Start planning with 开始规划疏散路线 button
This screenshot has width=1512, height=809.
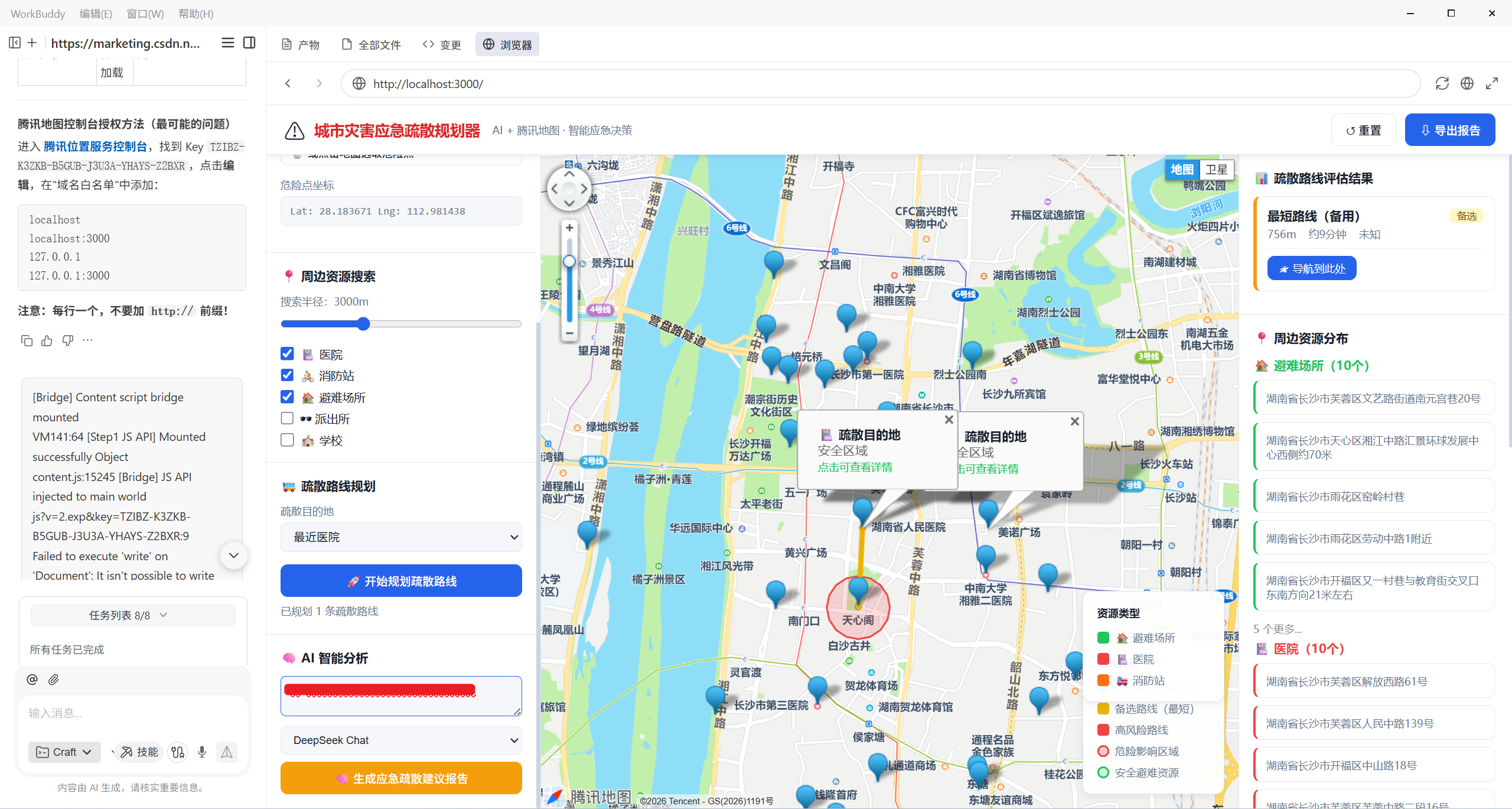401,581
